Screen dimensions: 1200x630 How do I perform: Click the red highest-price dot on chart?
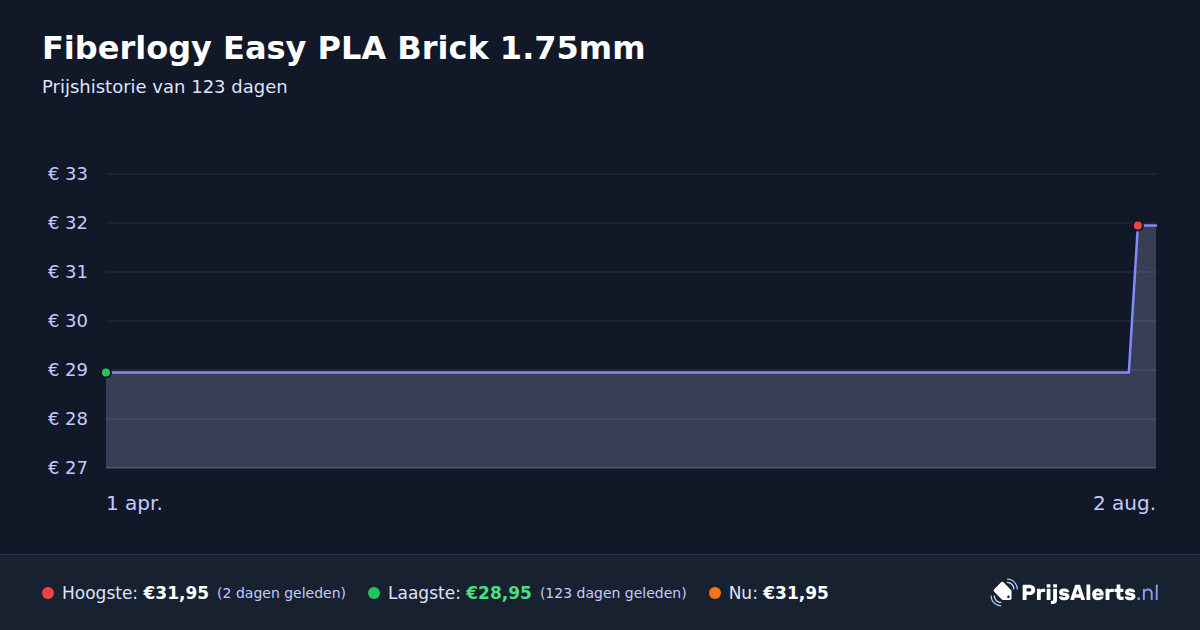tap(1138, 225)
